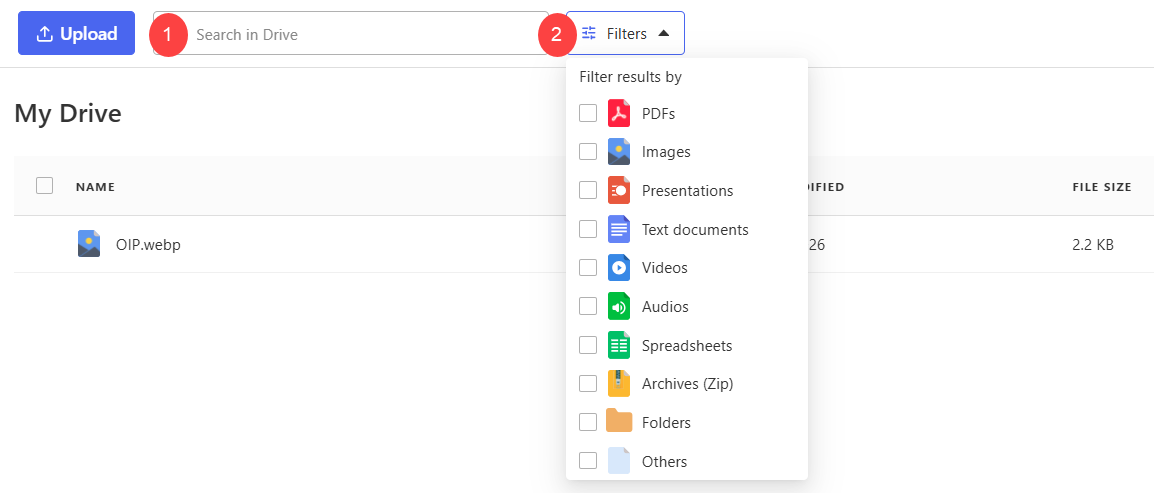This screenshot has width=1154, height=493.
Task: Click the Audios filter icon
Action: pos(619,306)
